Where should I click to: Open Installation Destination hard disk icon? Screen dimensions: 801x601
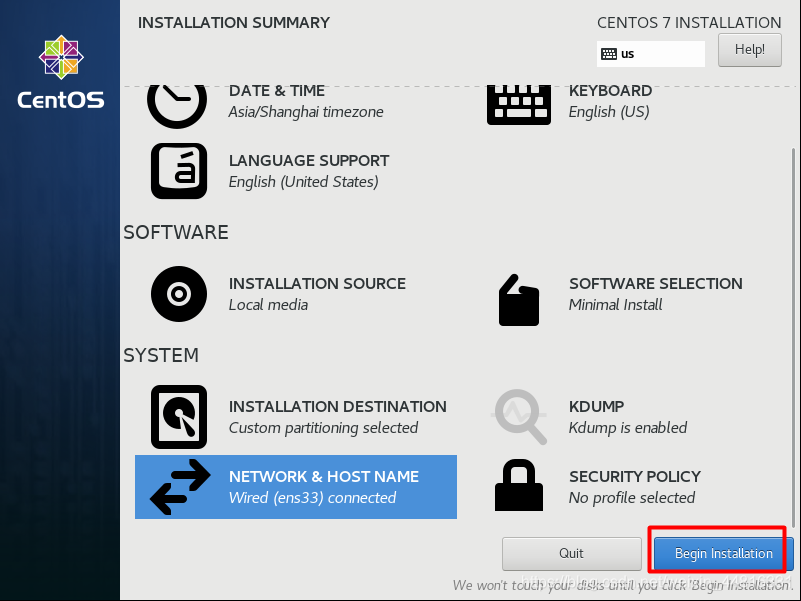click(179, 417)
